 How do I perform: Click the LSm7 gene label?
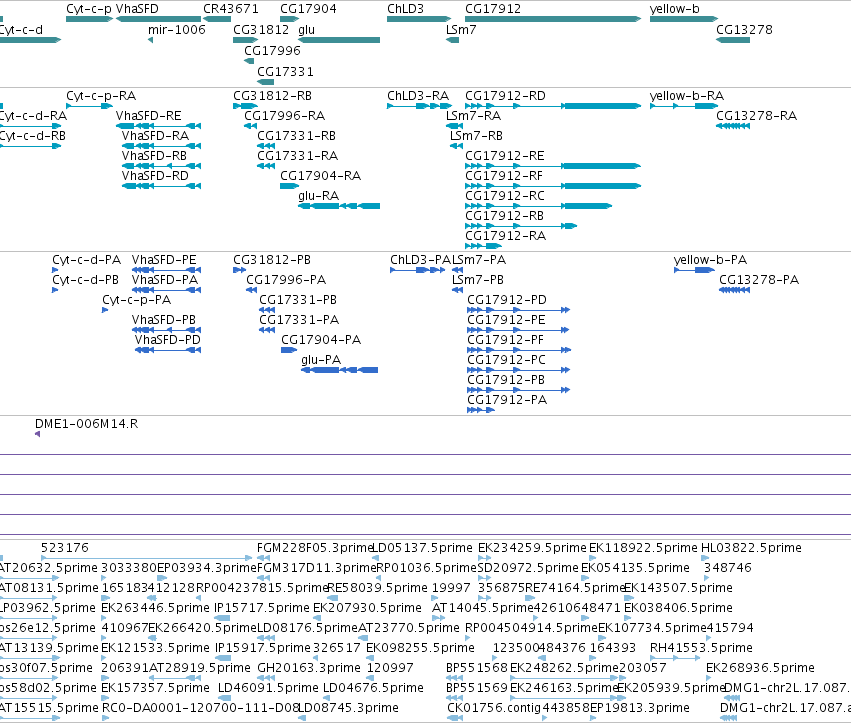(461, 29)
